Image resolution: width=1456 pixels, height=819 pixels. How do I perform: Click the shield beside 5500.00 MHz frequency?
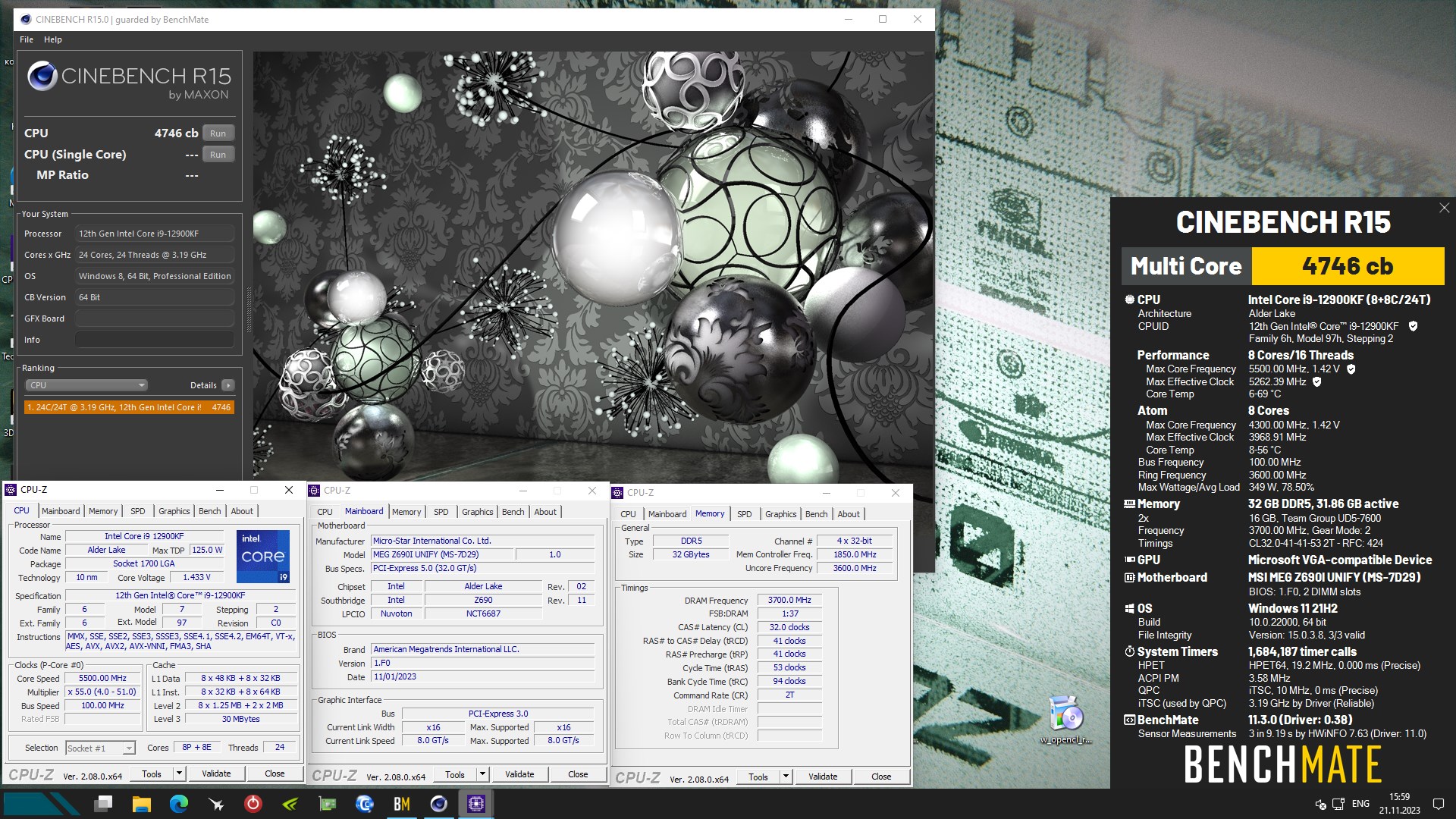1351,369
